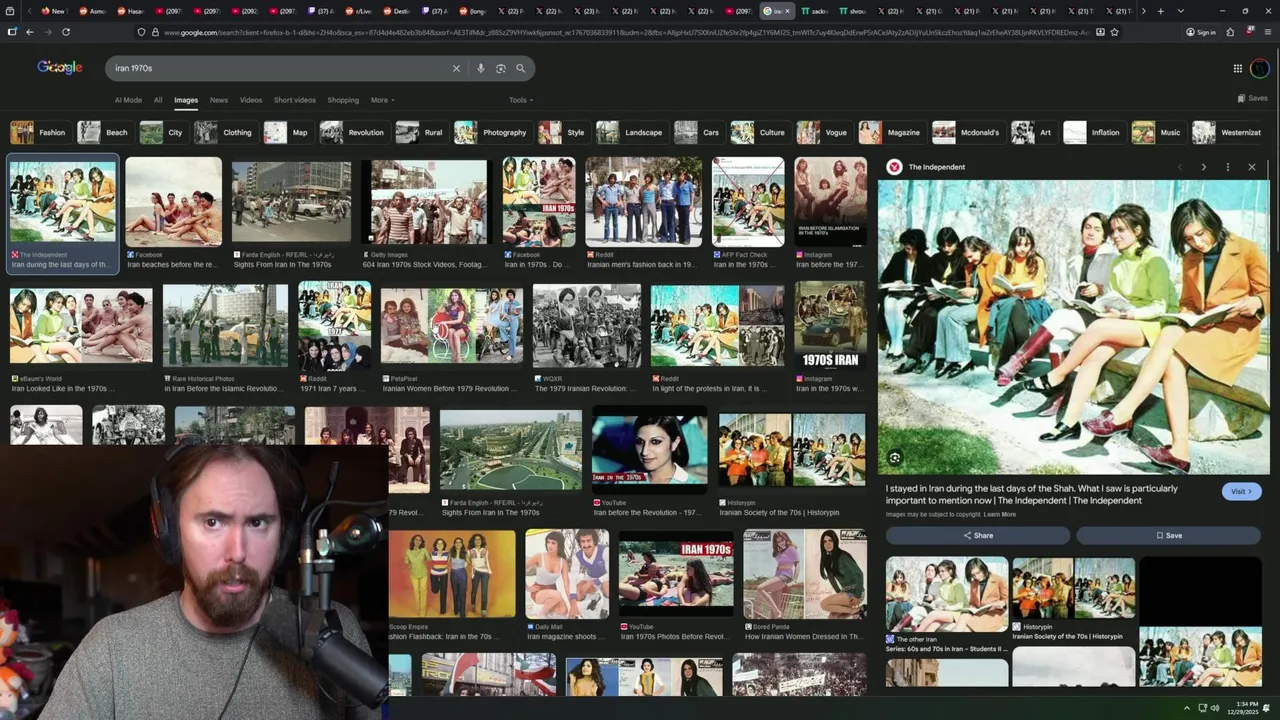Open related Historypin Iranian Society image
This screenshot has height=720, width=1280.
(1073, 588)
